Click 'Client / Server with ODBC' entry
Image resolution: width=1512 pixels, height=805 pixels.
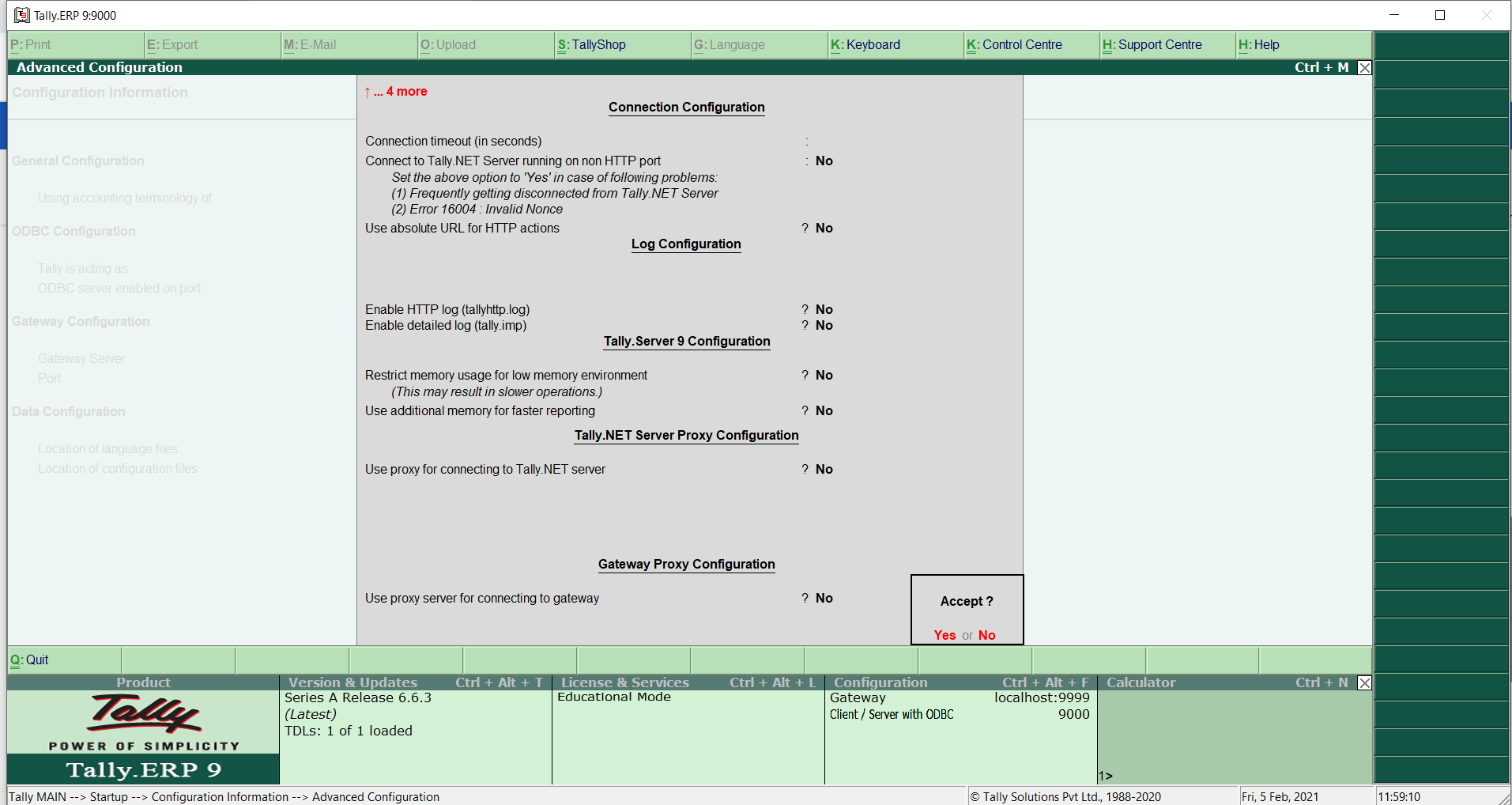point(892,714)
